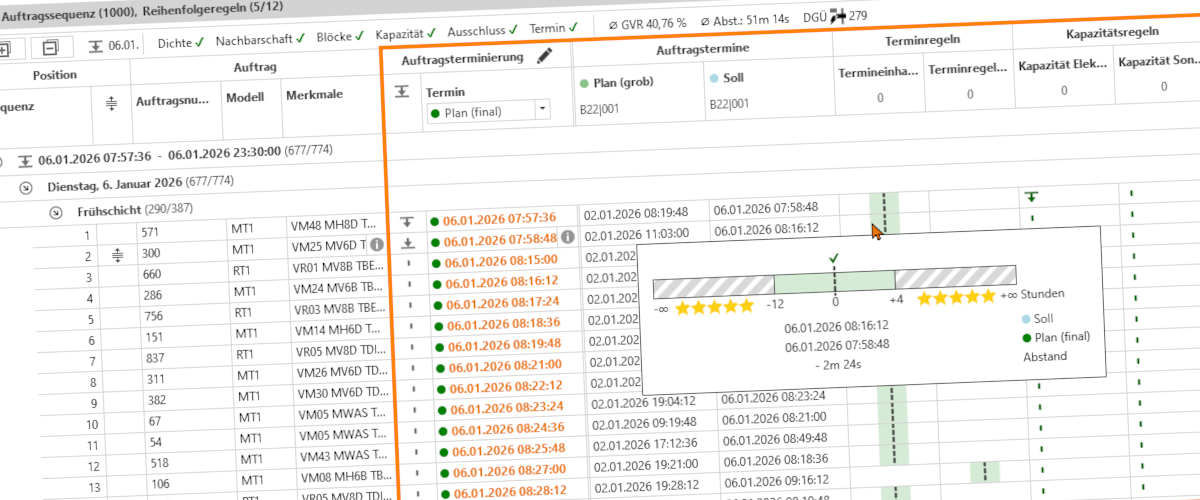Viewport: 1200px width, 500px height.
Task: Click the down-arrow icon before 06.01.2026 07:58:48
Action: (x=407, y=243)
